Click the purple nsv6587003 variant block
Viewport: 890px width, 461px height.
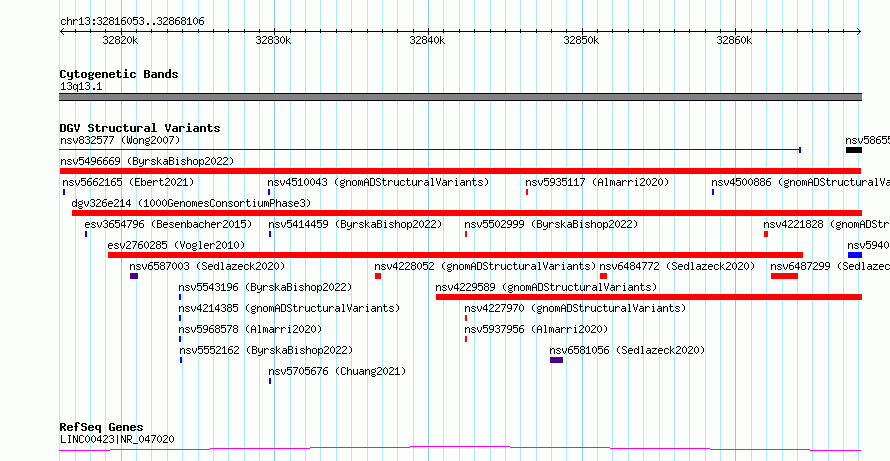tap(134, 276)
